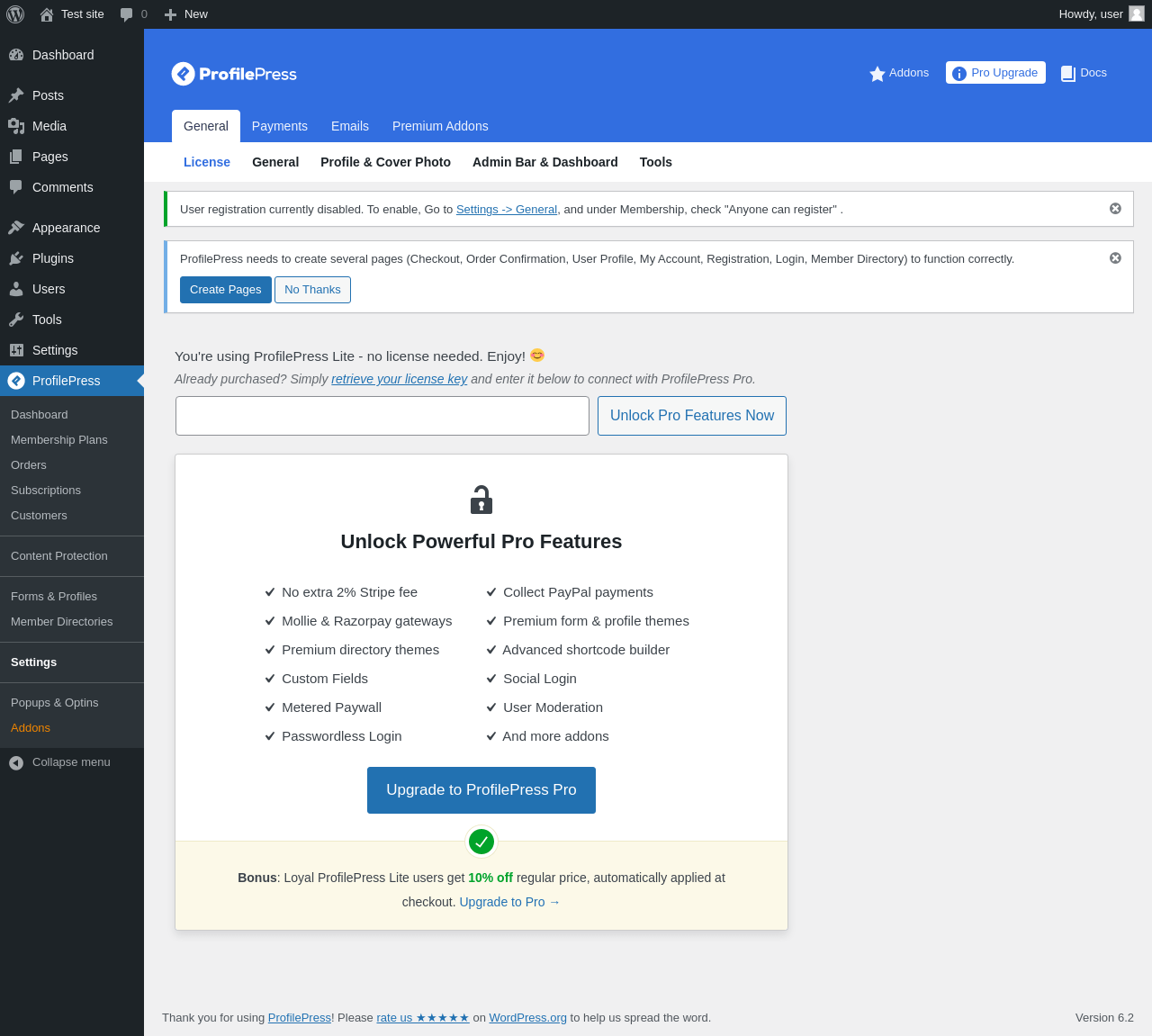The width and height of the screenshot is (1152, 1036).
Task: Open the comments bubble in admin bar
Action: coord(127,14)
